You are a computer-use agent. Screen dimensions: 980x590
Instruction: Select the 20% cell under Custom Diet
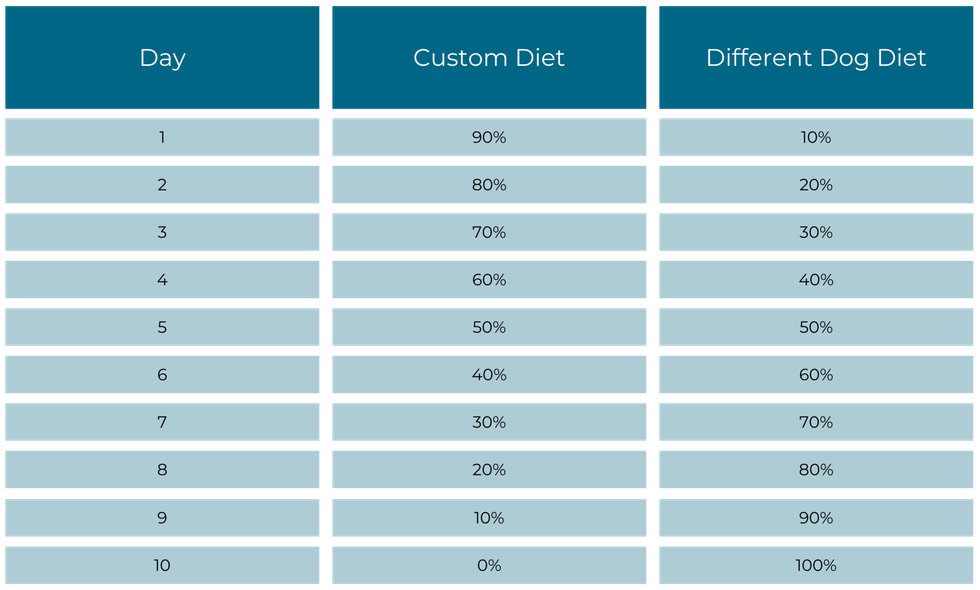pyautogui.click(x=489, y=470)
